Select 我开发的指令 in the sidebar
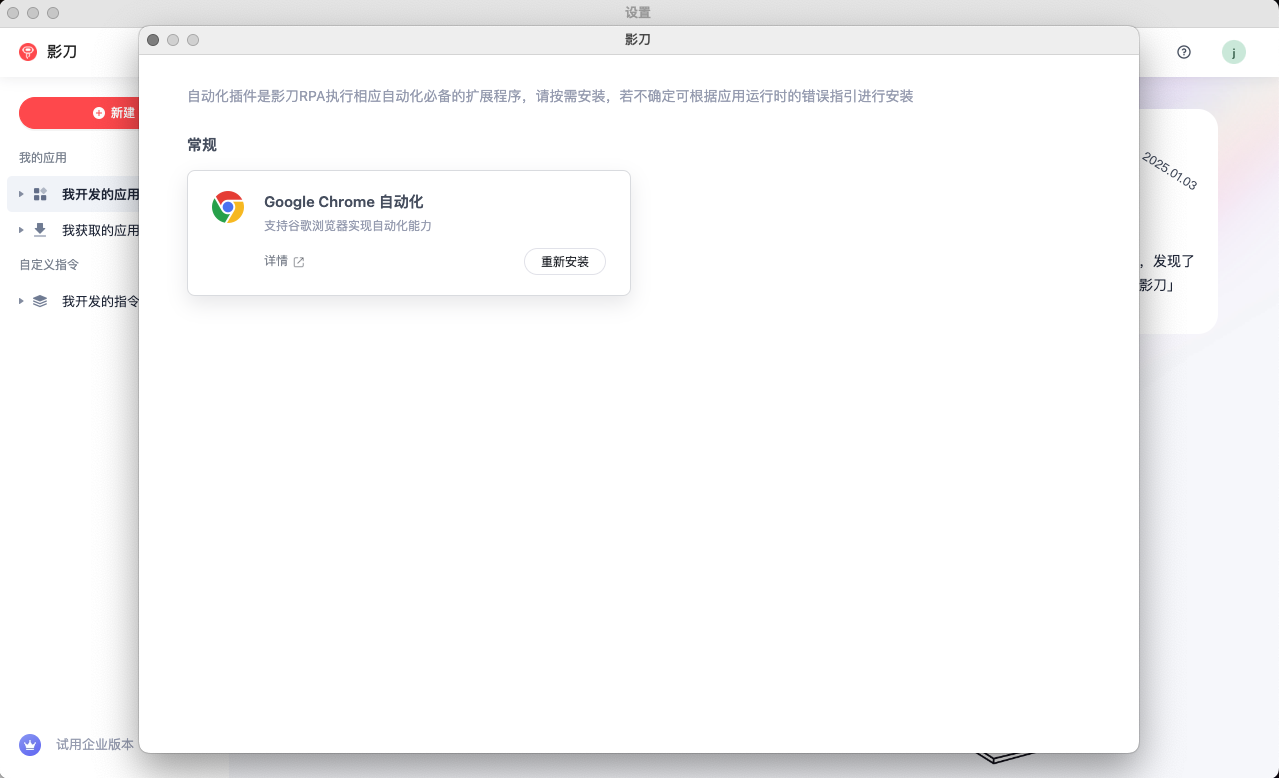1279x778 pixels. point(100,301)
